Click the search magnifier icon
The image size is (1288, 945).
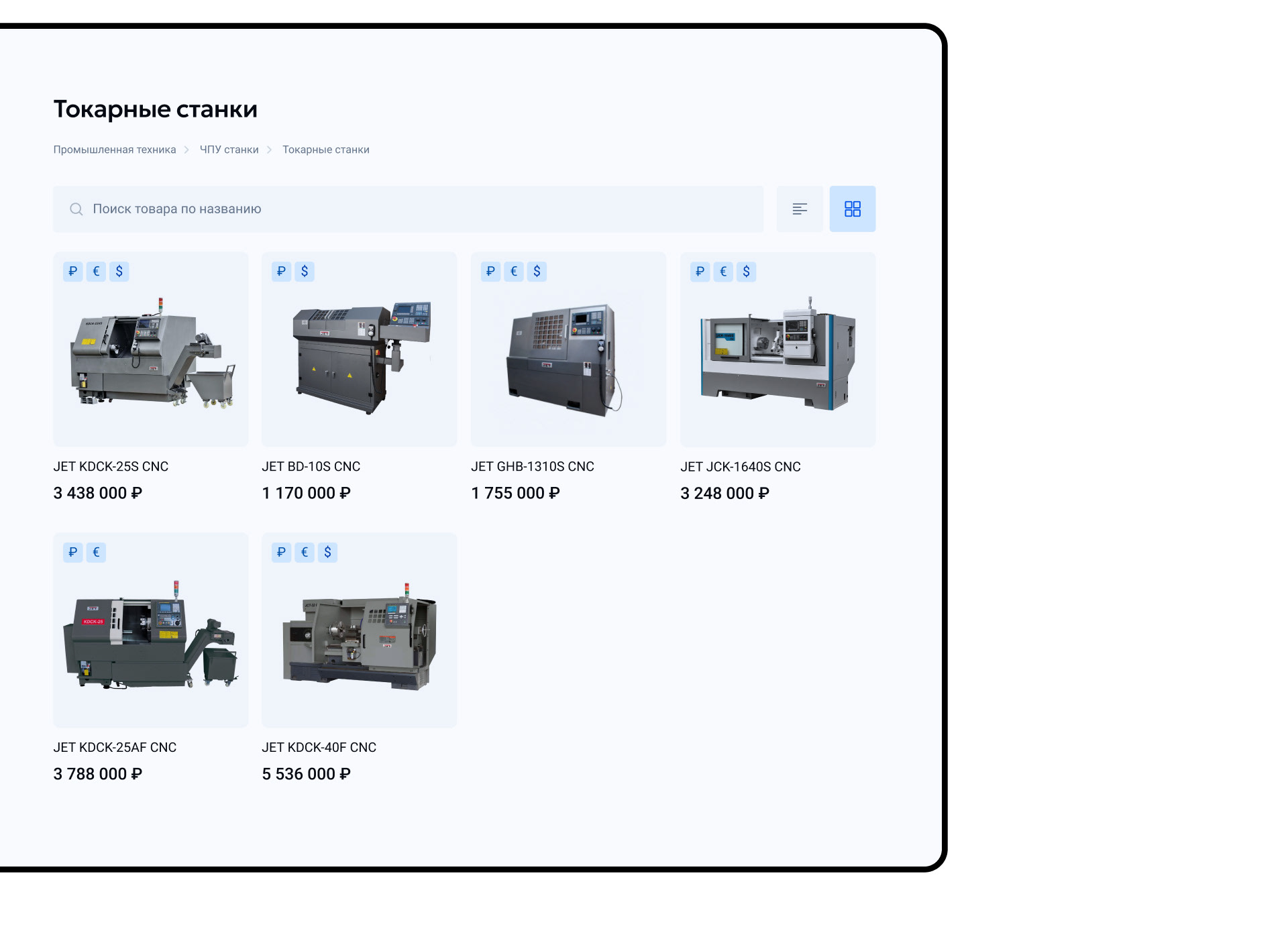(x=76, y=209)
